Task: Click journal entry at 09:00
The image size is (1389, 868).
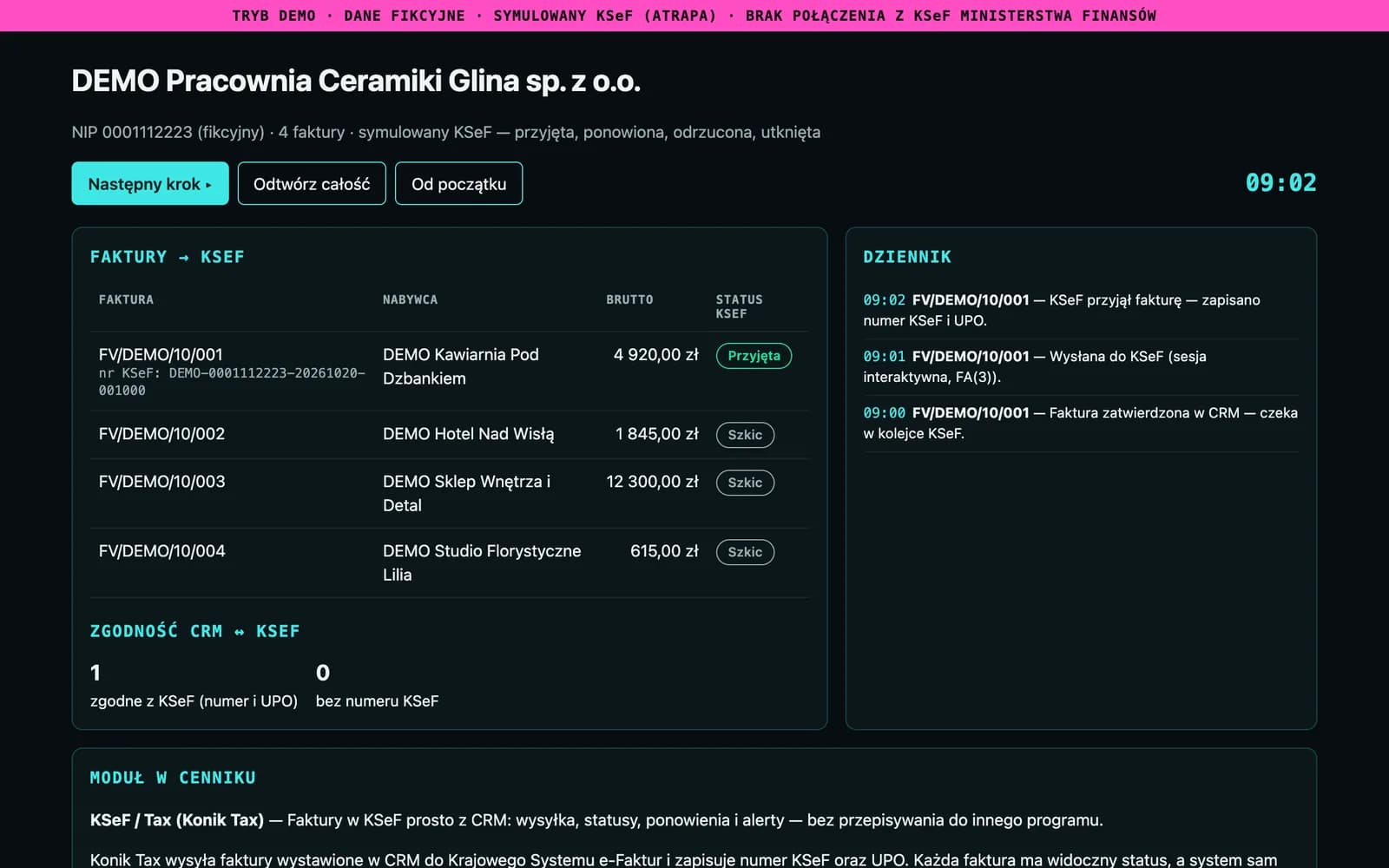Action: [x=1080, y=423]
